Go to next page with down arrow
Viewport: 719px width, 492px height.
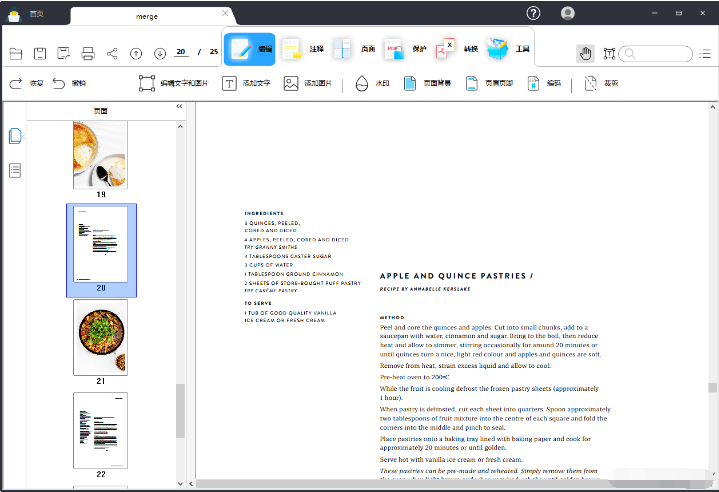[159, 53]
